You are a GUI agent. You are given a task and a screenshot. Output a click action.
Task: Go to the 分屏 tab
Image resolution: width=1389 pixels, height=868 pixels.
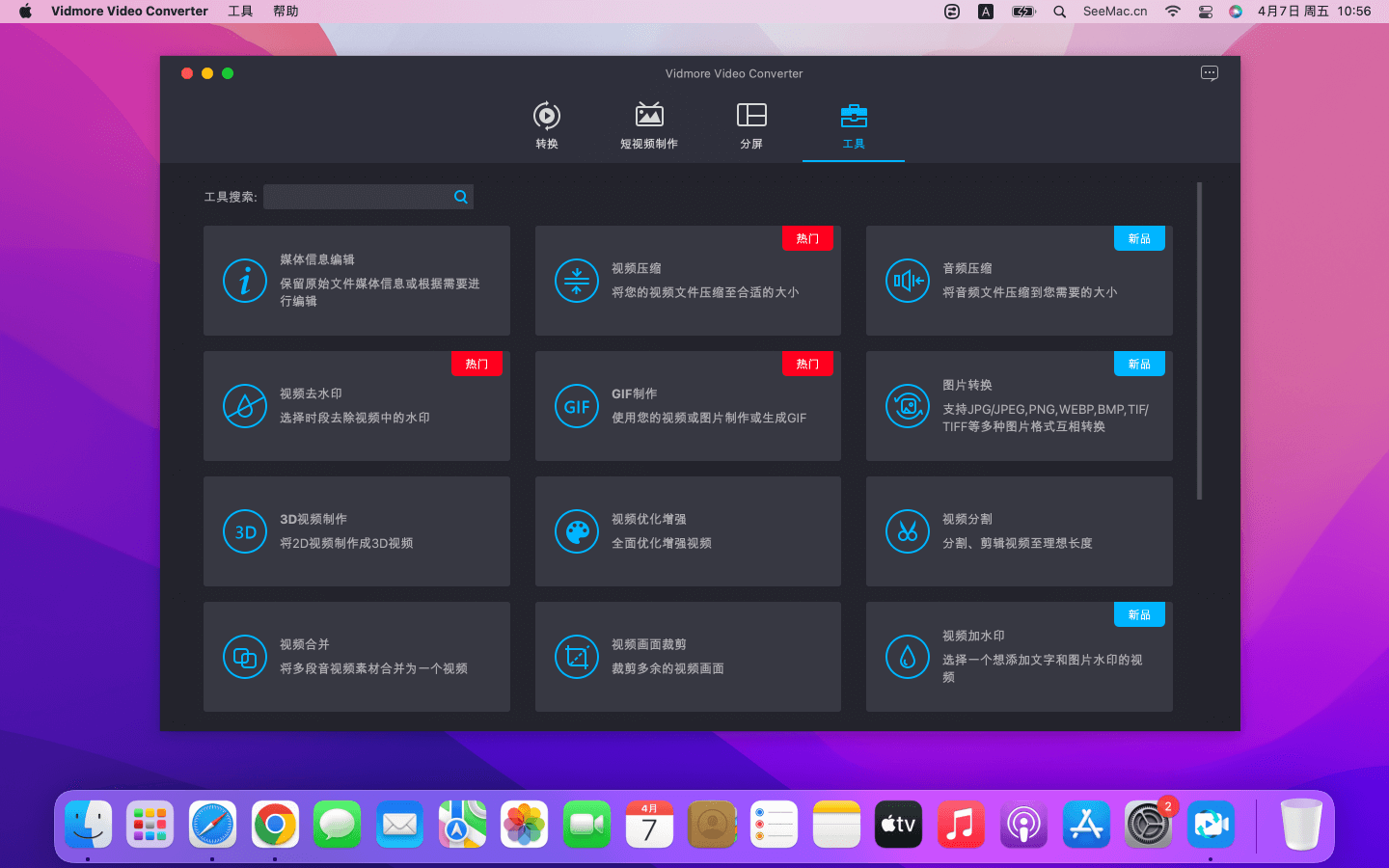(x=751, y=124)
